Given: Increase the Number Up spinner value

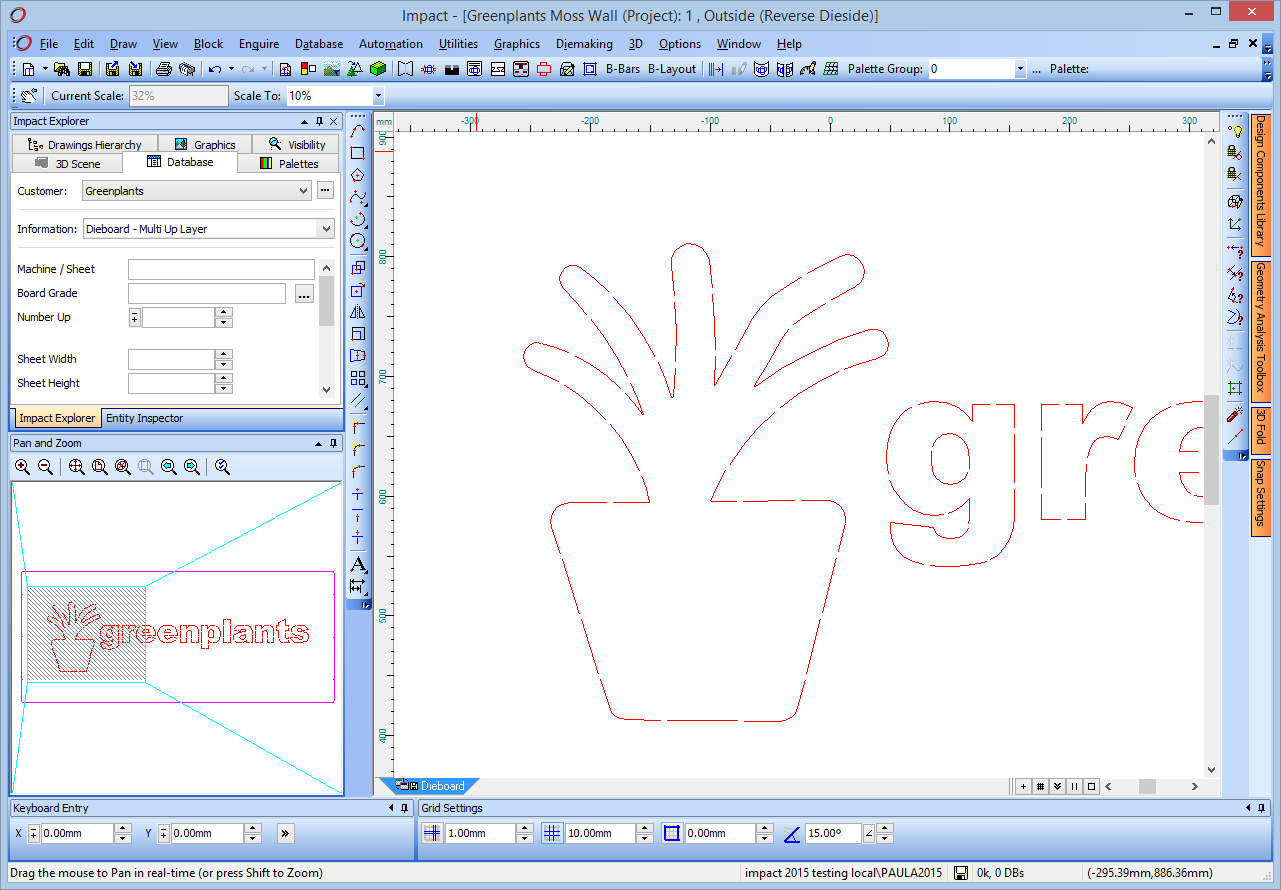Looking at the screenshot, I should [x=224, y=313].
